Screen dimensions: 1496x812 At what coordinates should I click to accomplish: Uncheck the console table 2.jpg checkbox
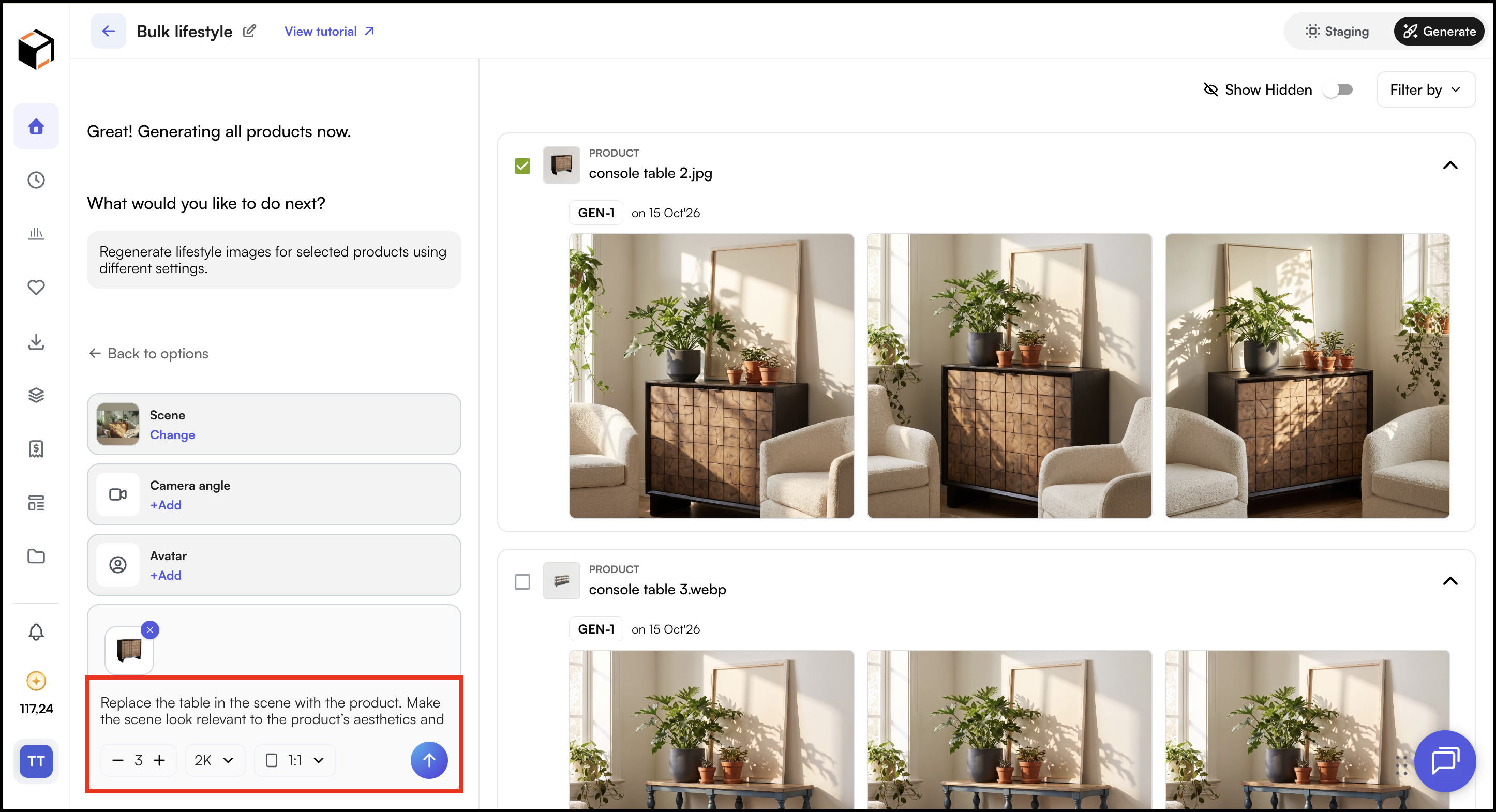[522, 166]
